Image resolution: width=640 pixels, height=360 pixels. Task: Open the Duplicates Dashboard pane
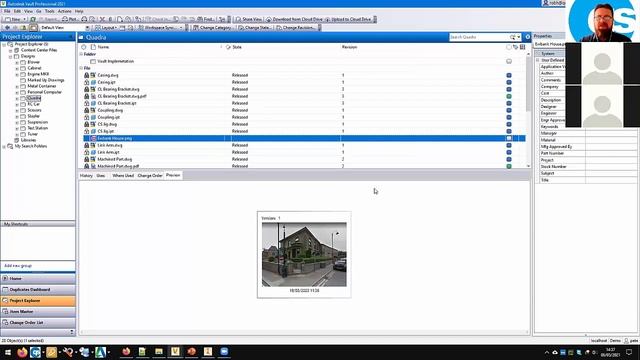[x=38, y=289]
